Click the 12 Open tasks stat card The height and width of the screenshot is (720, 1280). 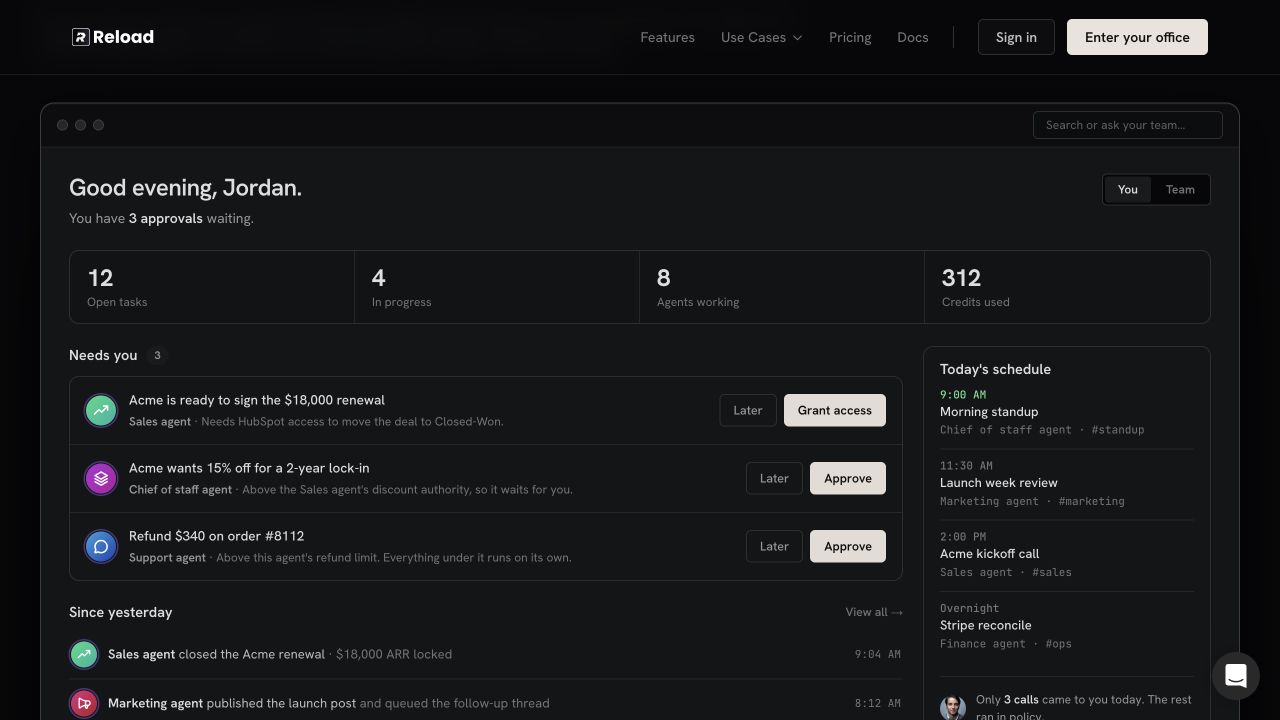[212, 287]
